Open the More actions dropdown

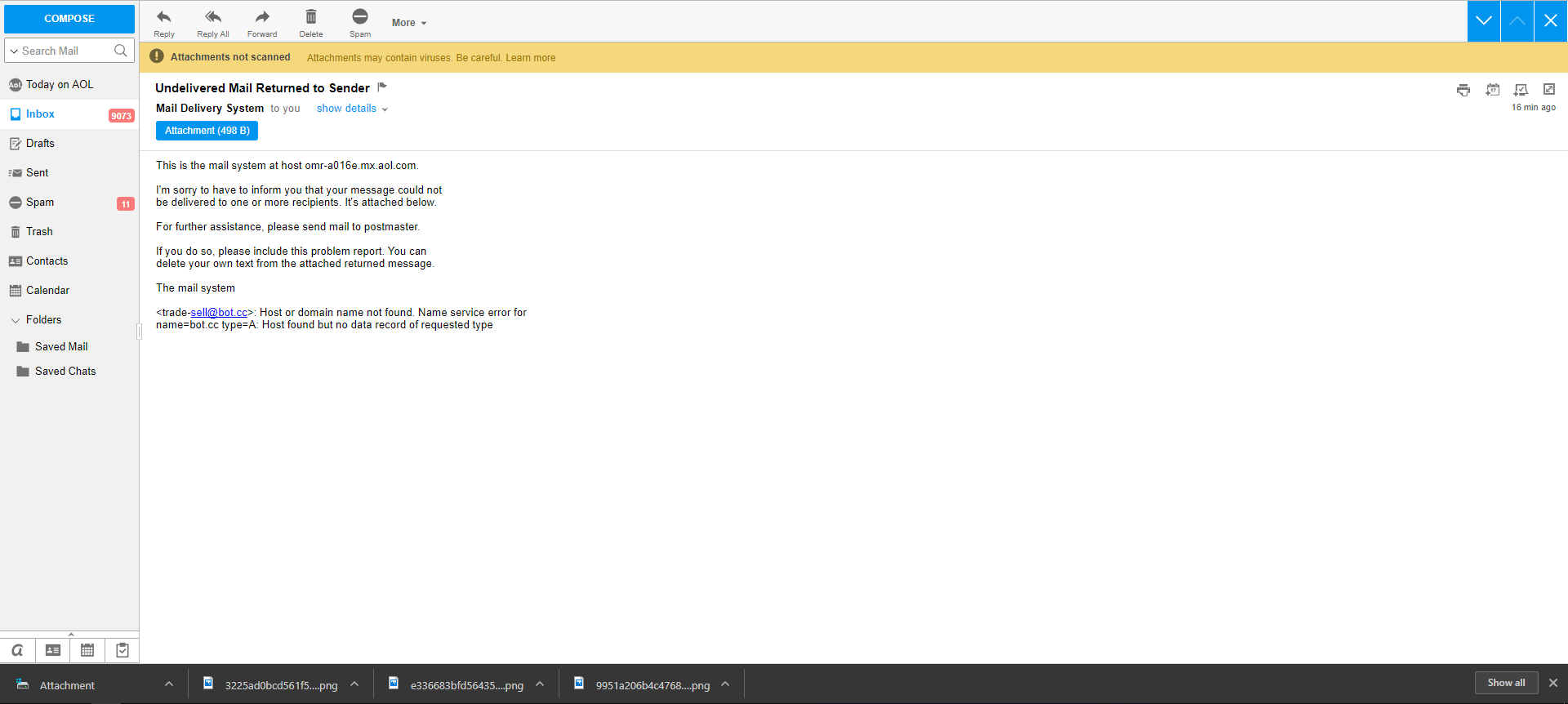409,23
